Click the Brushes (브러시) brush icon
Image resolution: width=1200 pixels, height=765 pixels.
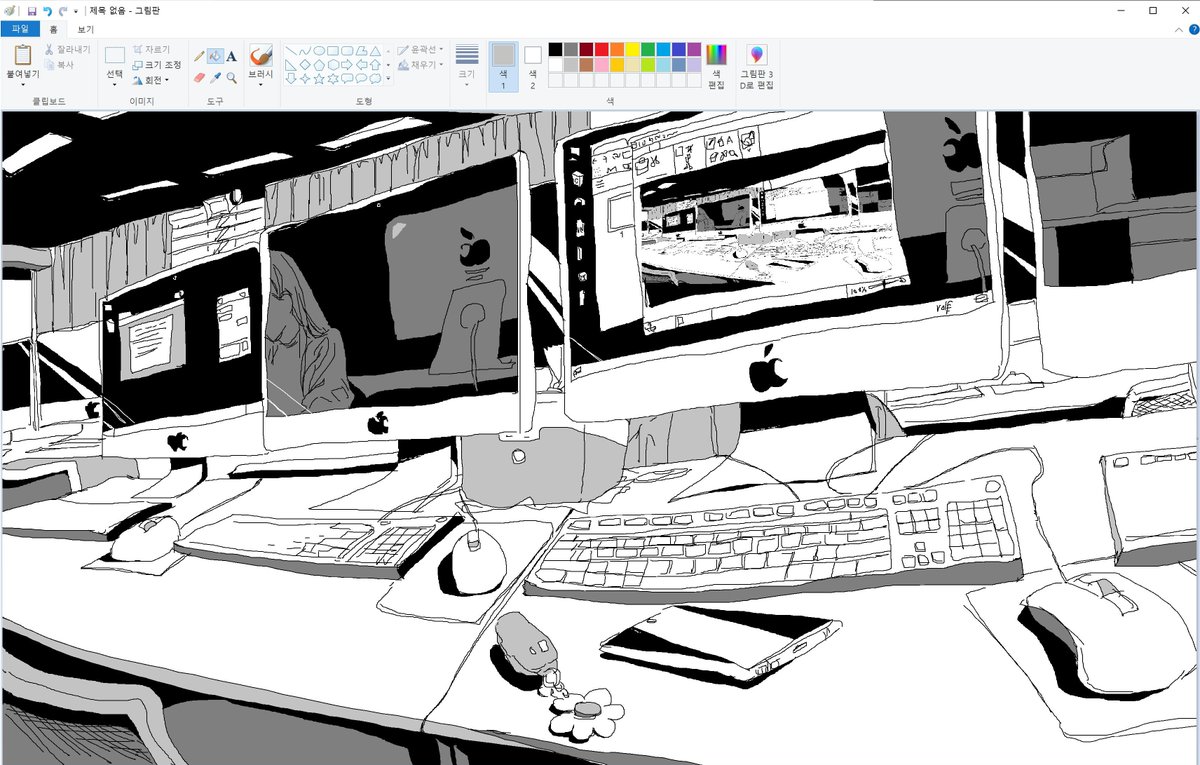(260, 54)
